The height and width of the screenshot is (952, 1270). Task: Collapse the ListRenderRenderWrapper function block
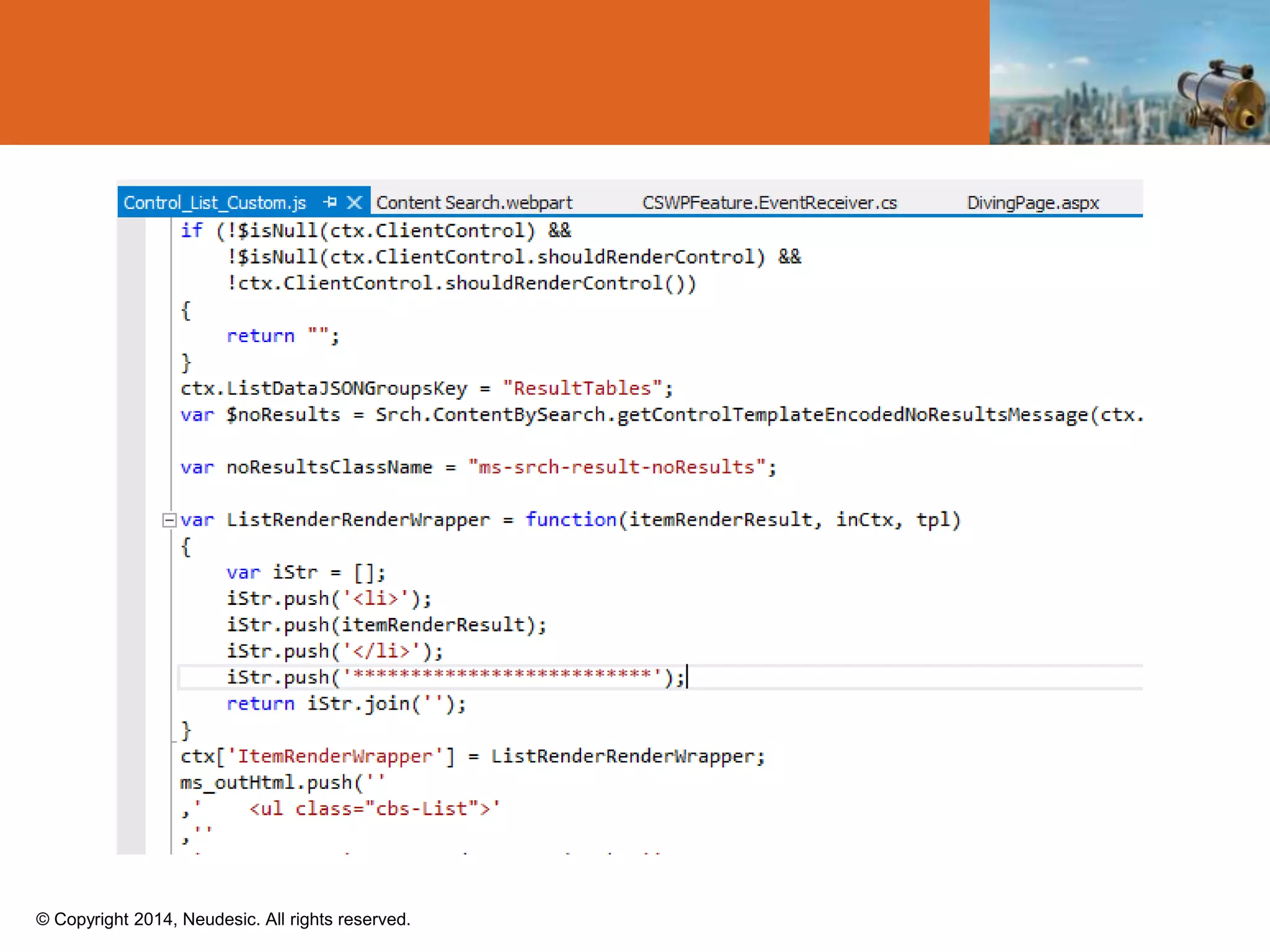point(168,520)
